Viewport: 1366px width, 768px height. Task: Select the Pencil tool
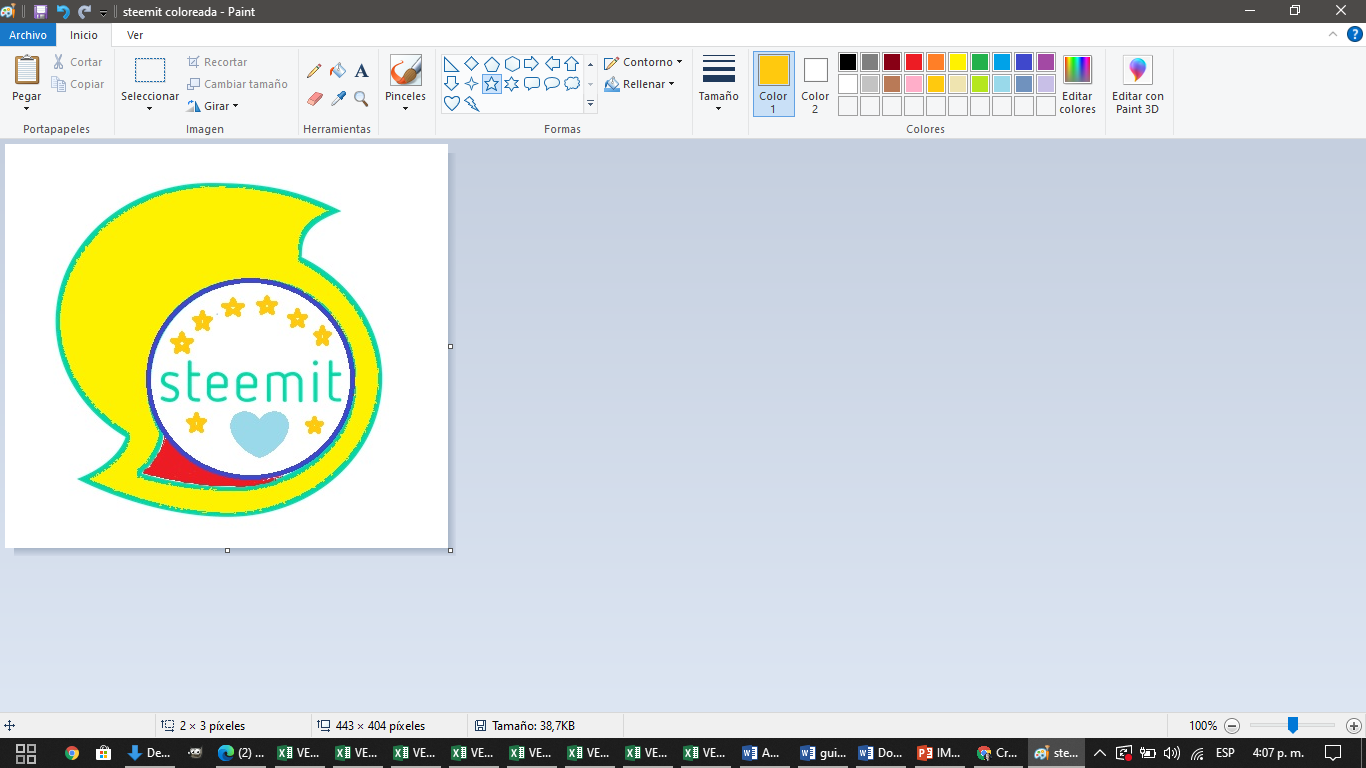[314, 71]
